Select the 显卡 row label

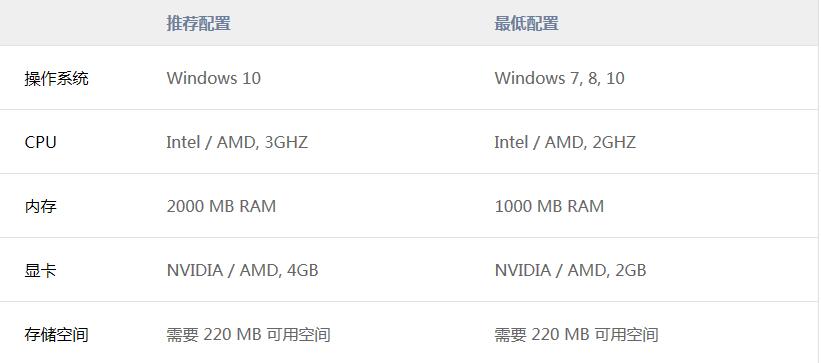(40, 271)
